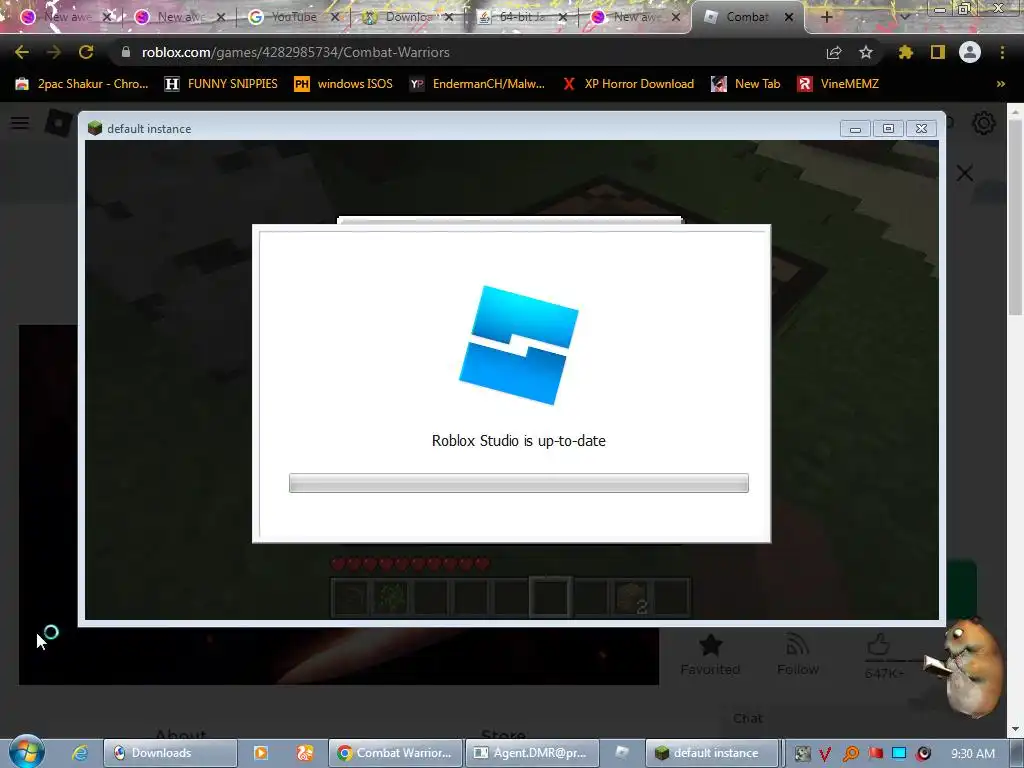Click the Favorited star button

710,654
